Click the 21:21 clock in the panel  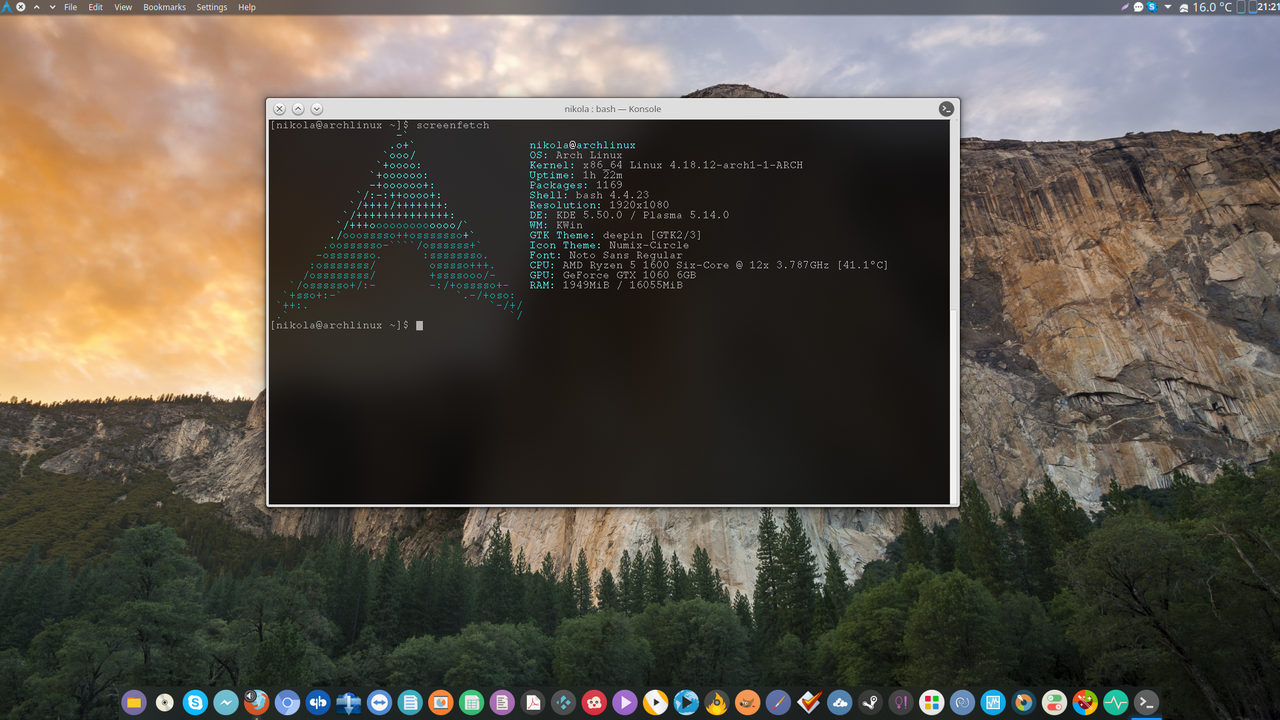(x=1268, y=7)
